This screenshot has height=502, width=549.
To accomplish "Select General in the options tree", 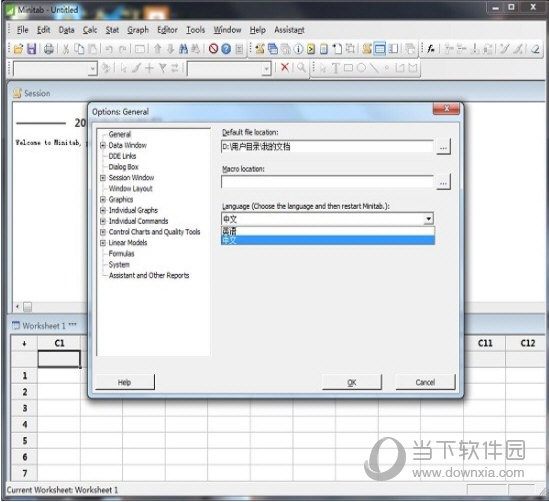I will click(x=120, y=134).
